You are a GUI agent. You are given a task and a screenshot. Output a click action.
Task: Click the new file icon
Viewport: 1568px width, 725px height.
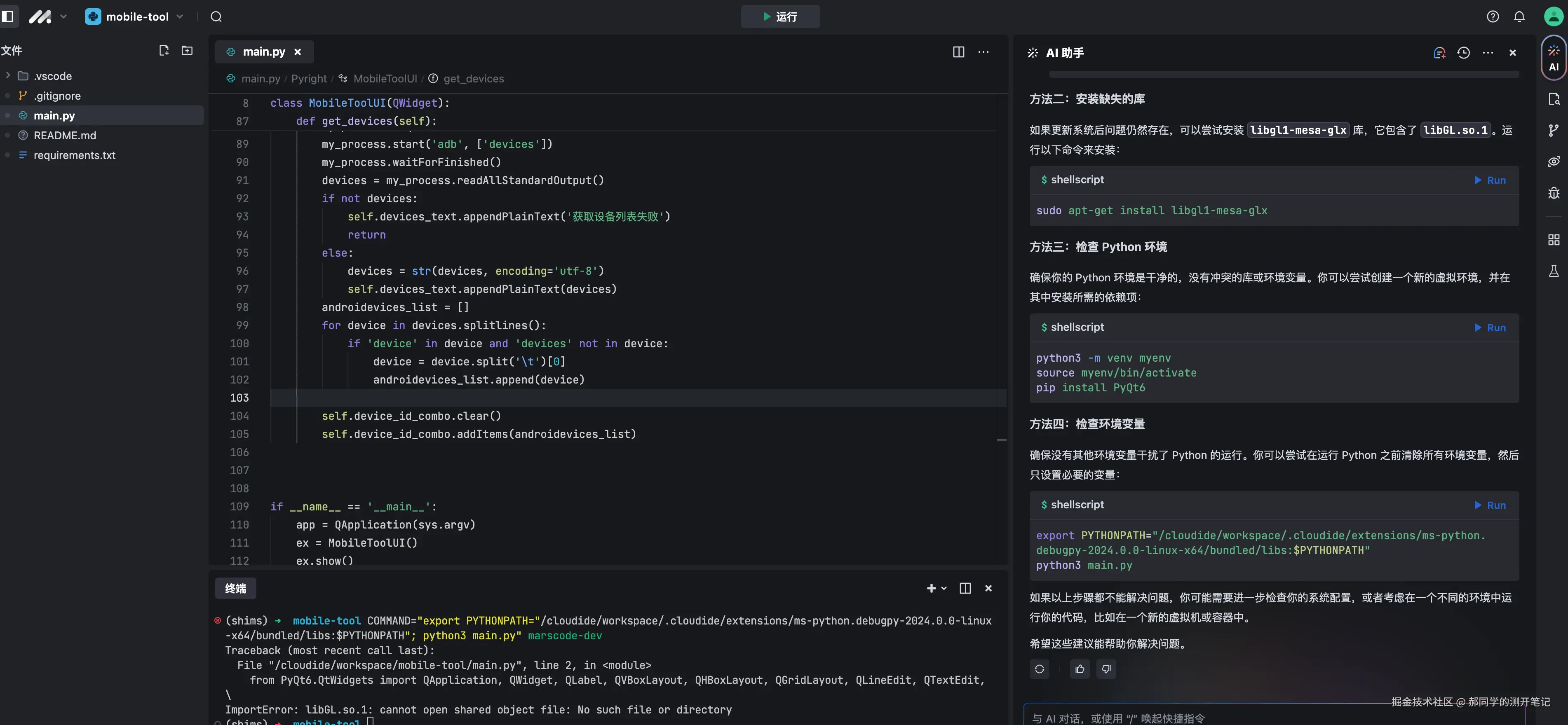point(163,51)
